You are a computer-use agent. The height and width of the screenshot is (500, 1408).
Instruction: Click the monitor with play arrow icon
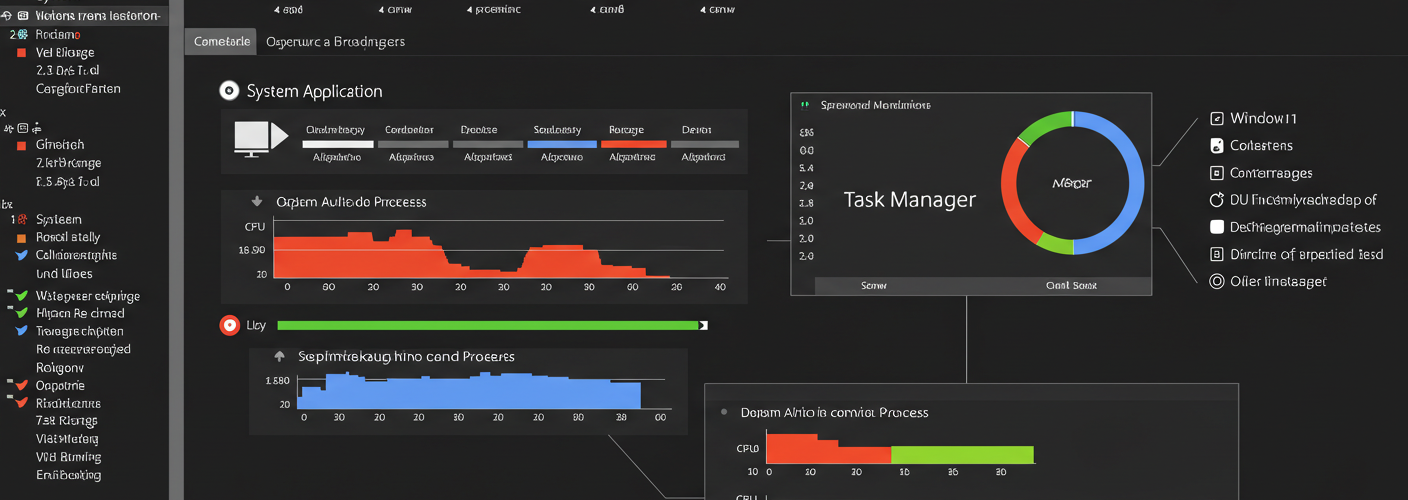coord(260,138)
